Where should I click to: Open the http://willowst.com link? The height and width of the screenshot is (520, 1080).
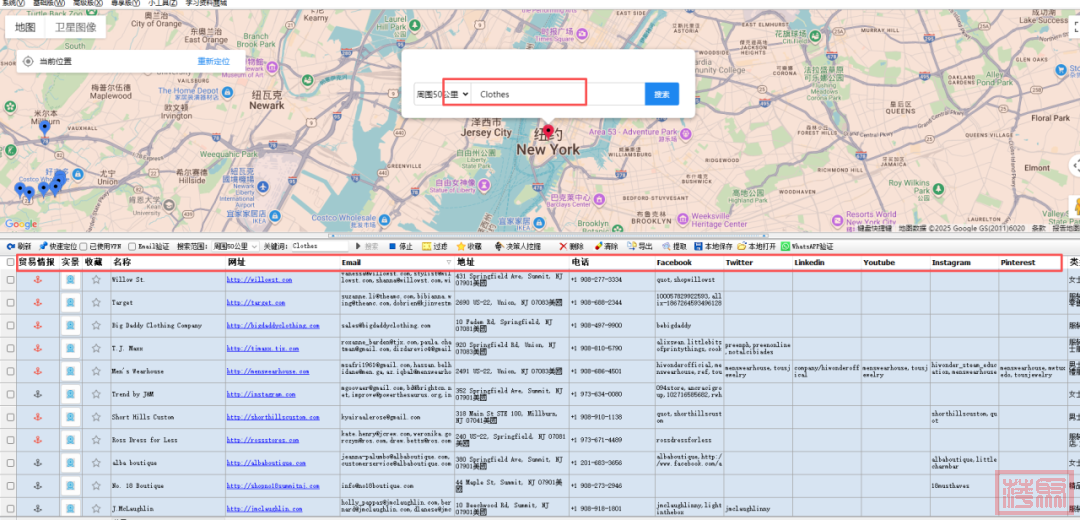click(x=258, y=280)
